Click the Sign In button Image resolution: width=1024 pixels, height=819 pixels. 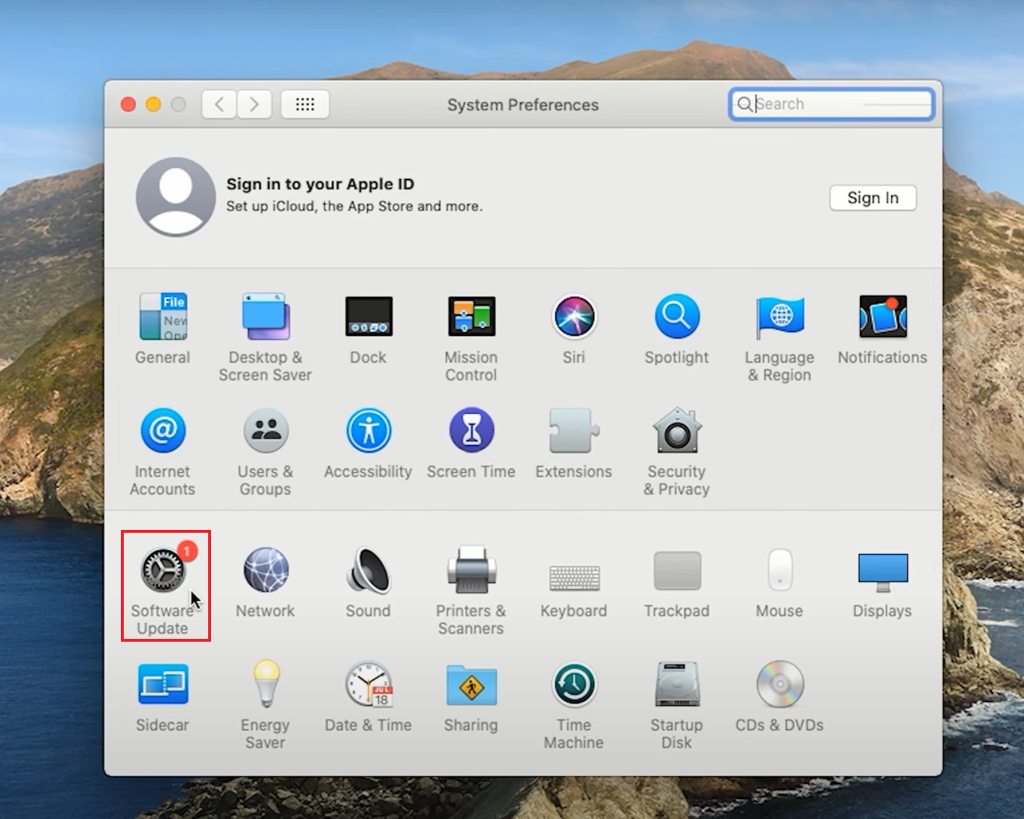[x=872, y=197]
